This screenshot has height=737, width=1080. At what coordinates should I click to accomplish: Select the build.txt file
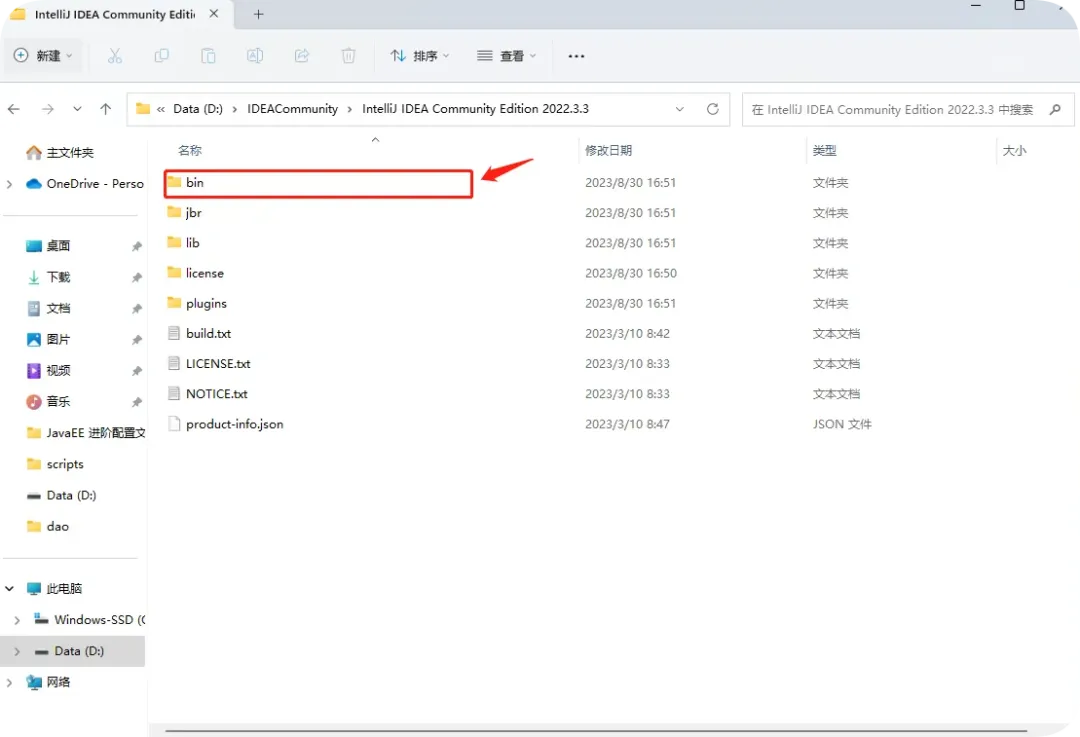pyautogui.click(x=199, y=333)
